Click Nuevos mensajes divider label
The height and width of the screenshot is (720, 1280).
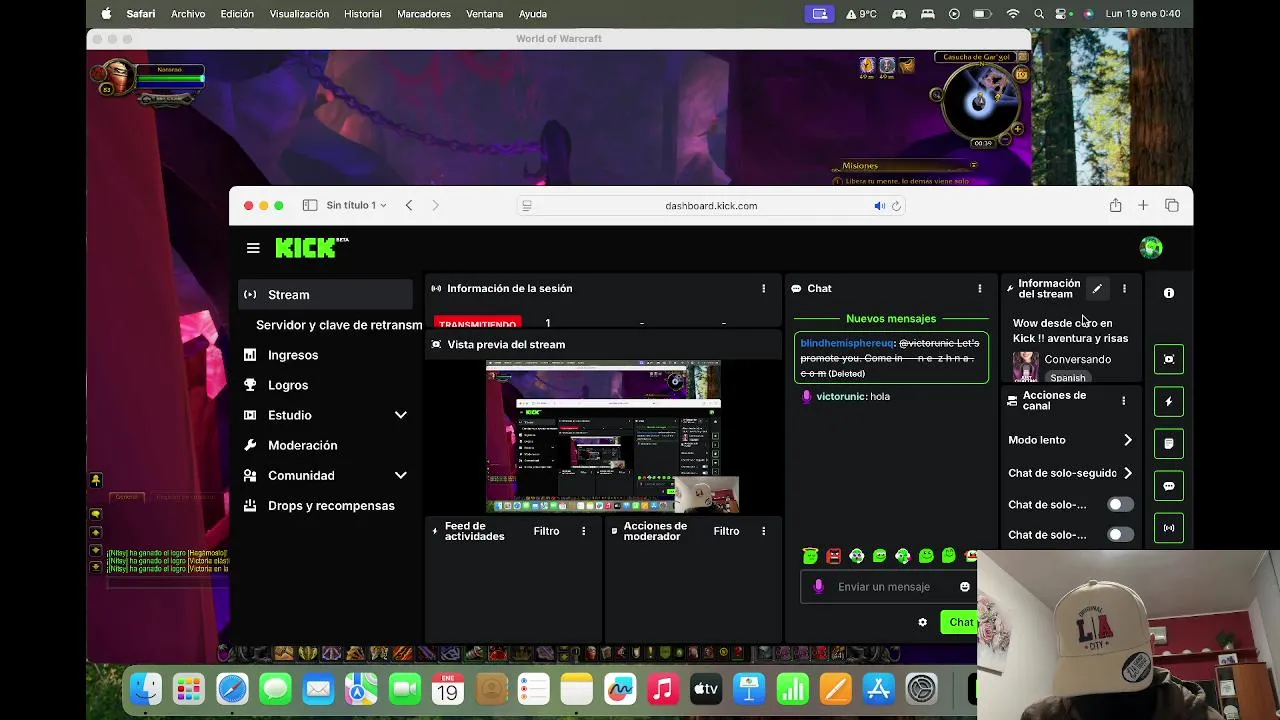[x=891, y=319]
